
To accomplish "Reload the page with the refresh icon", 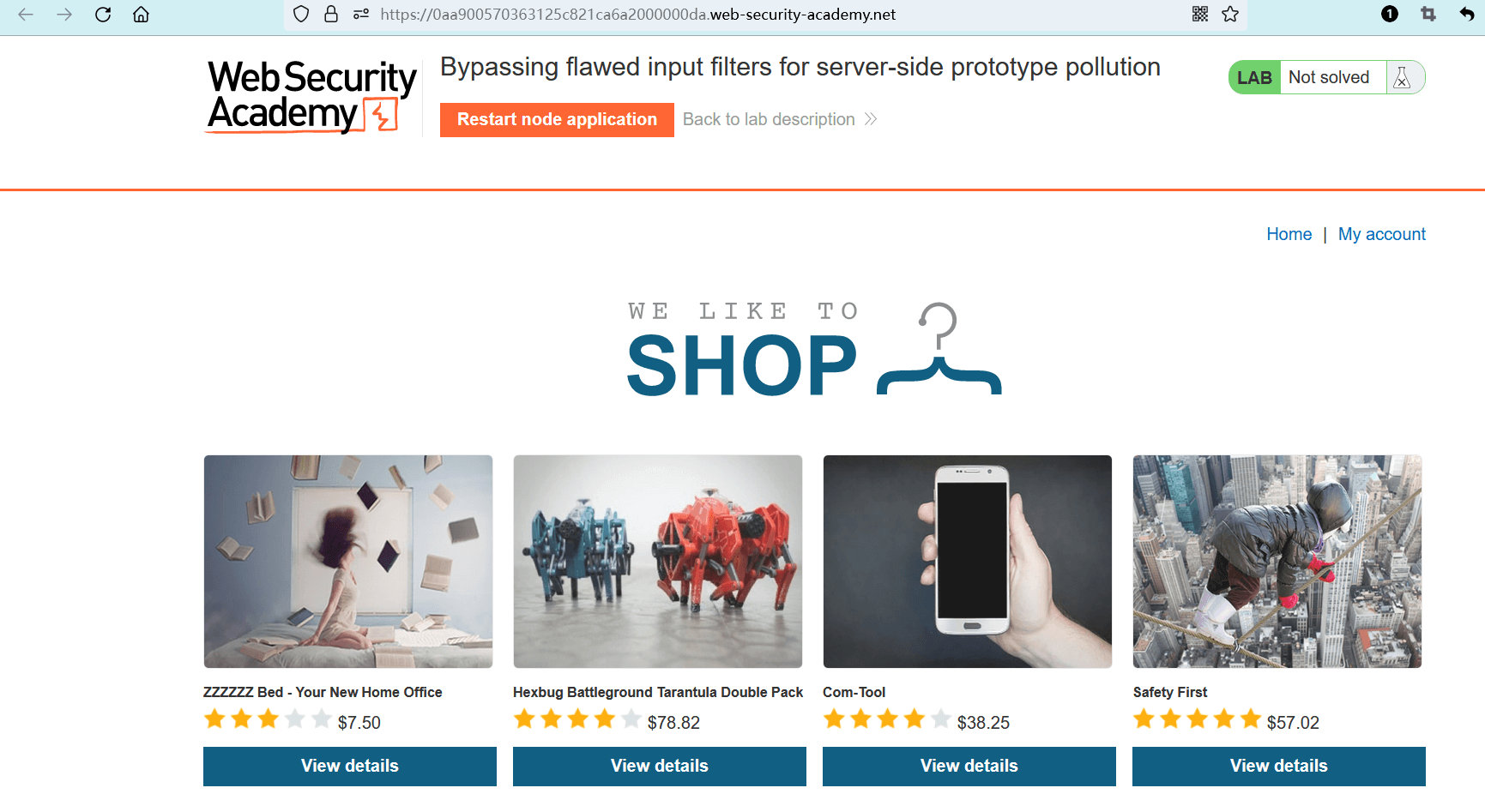I will tap(103, 15).
